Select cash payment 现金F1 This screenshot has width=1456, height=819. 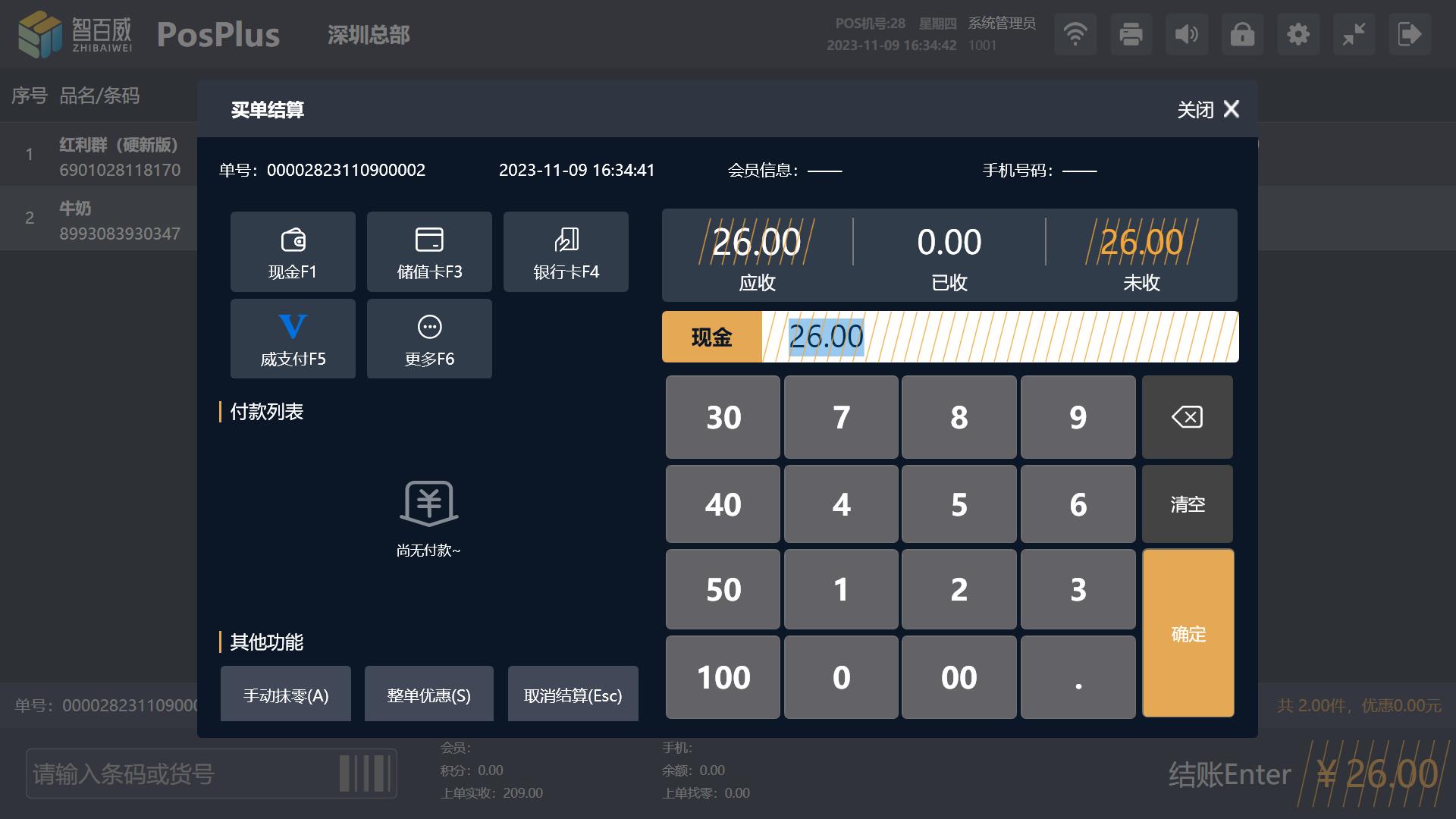(x=293, y=252)
